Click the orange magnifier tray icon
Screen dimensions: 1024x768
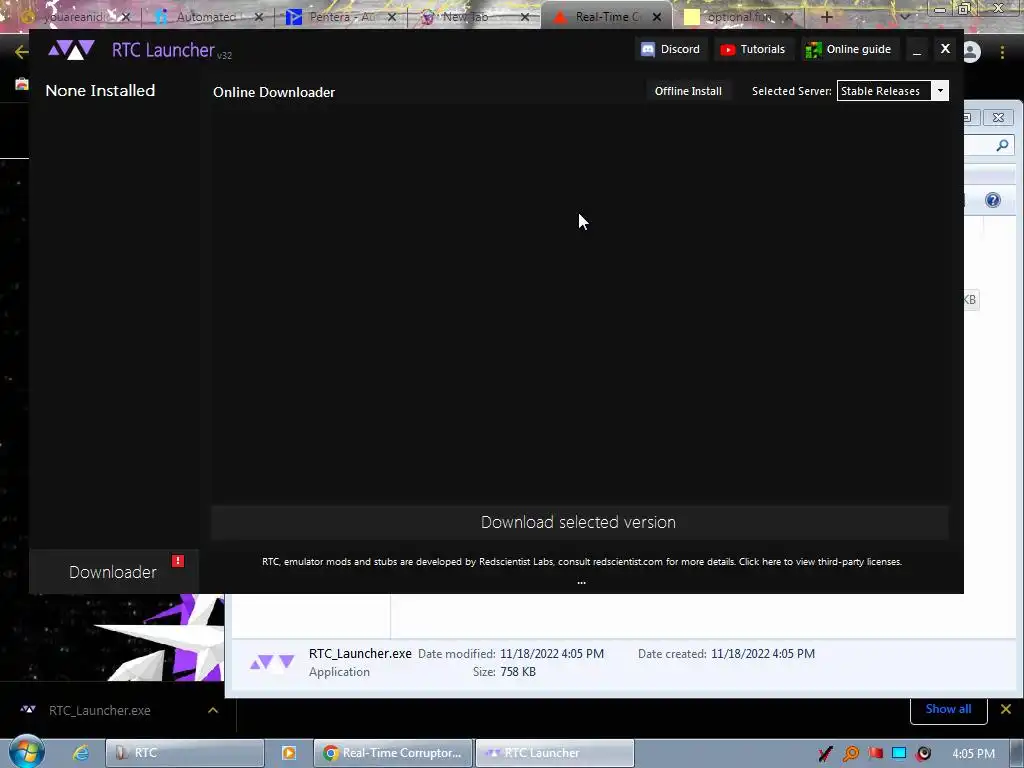(850, 753)
